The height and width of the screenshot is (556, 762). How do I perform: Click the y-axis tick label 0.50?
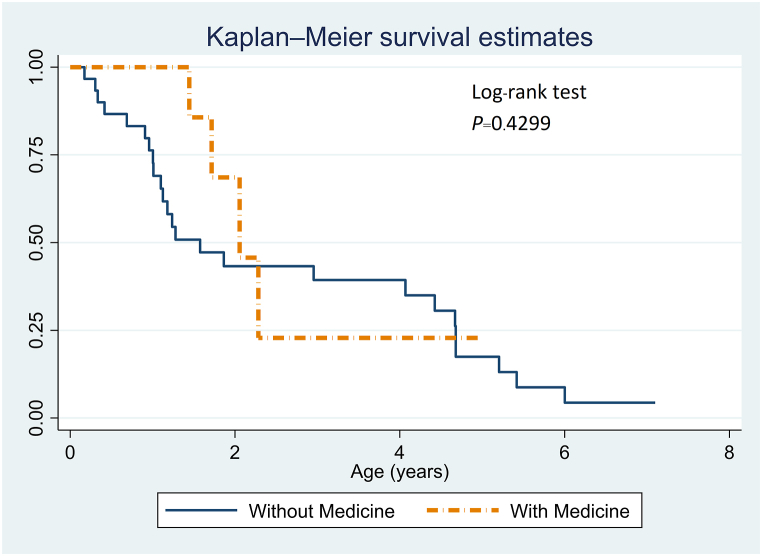click(x=36, y=242)
